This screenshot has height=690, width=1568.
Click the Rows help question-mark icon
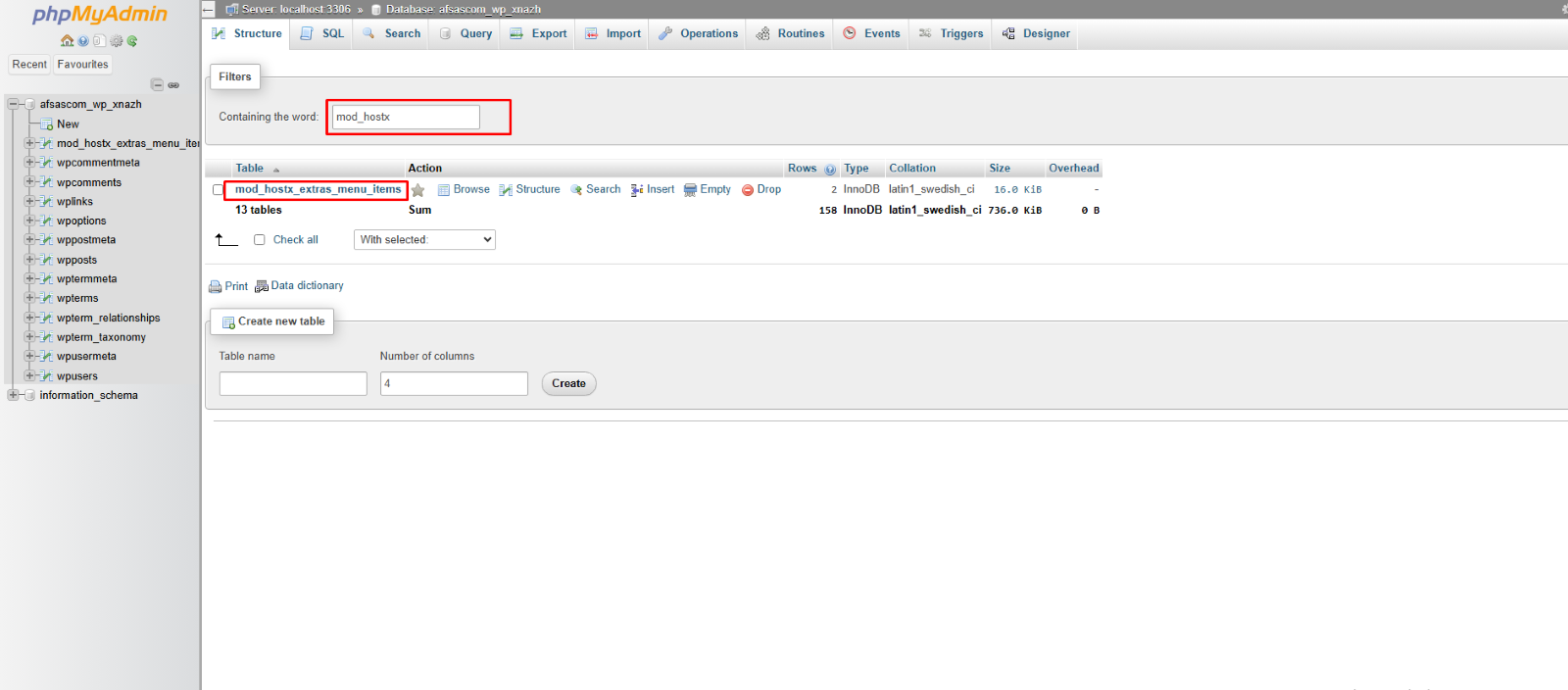point(830,170)
